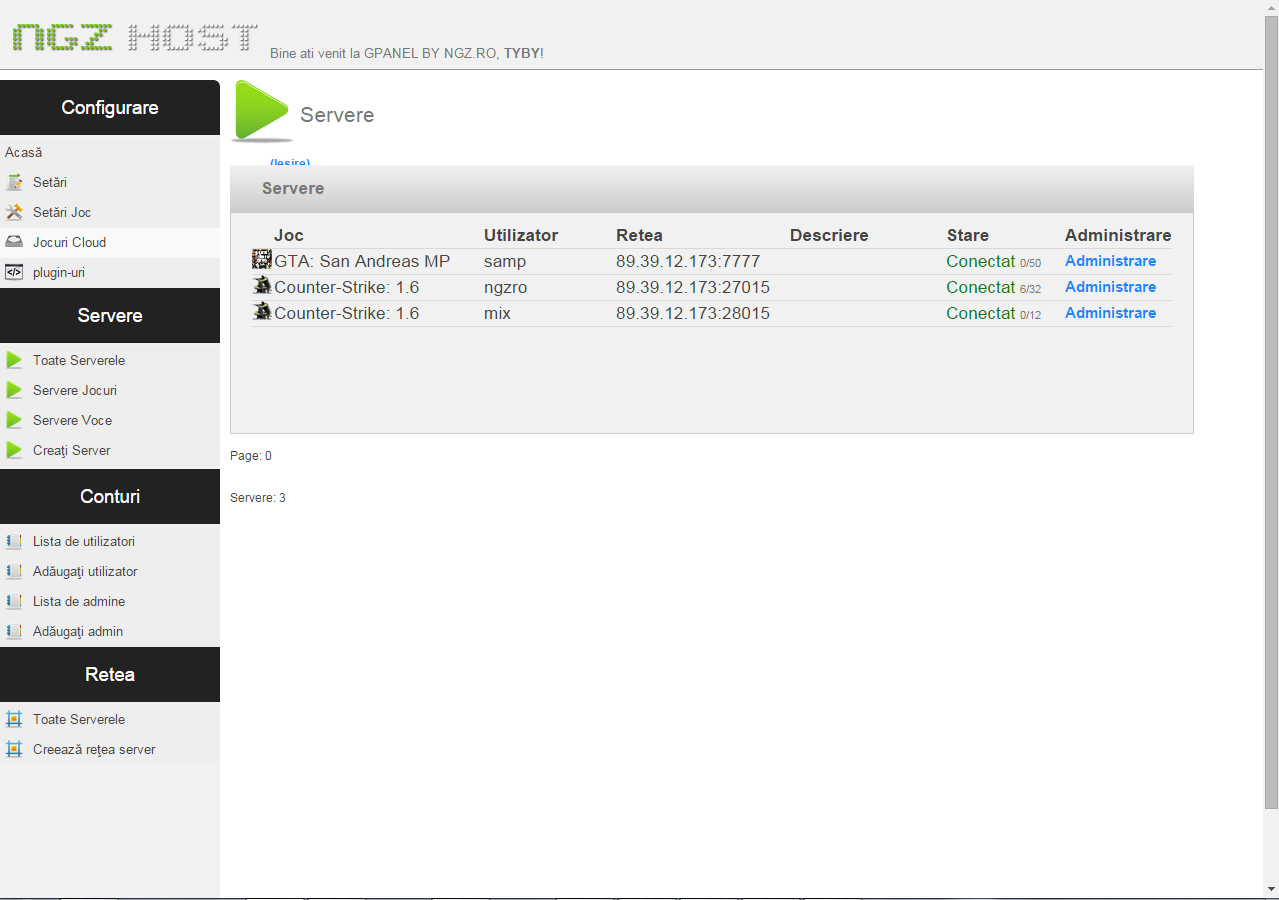Click the Setări pencil icon in sidebar

pyautogui.click(x=14, y=183)
